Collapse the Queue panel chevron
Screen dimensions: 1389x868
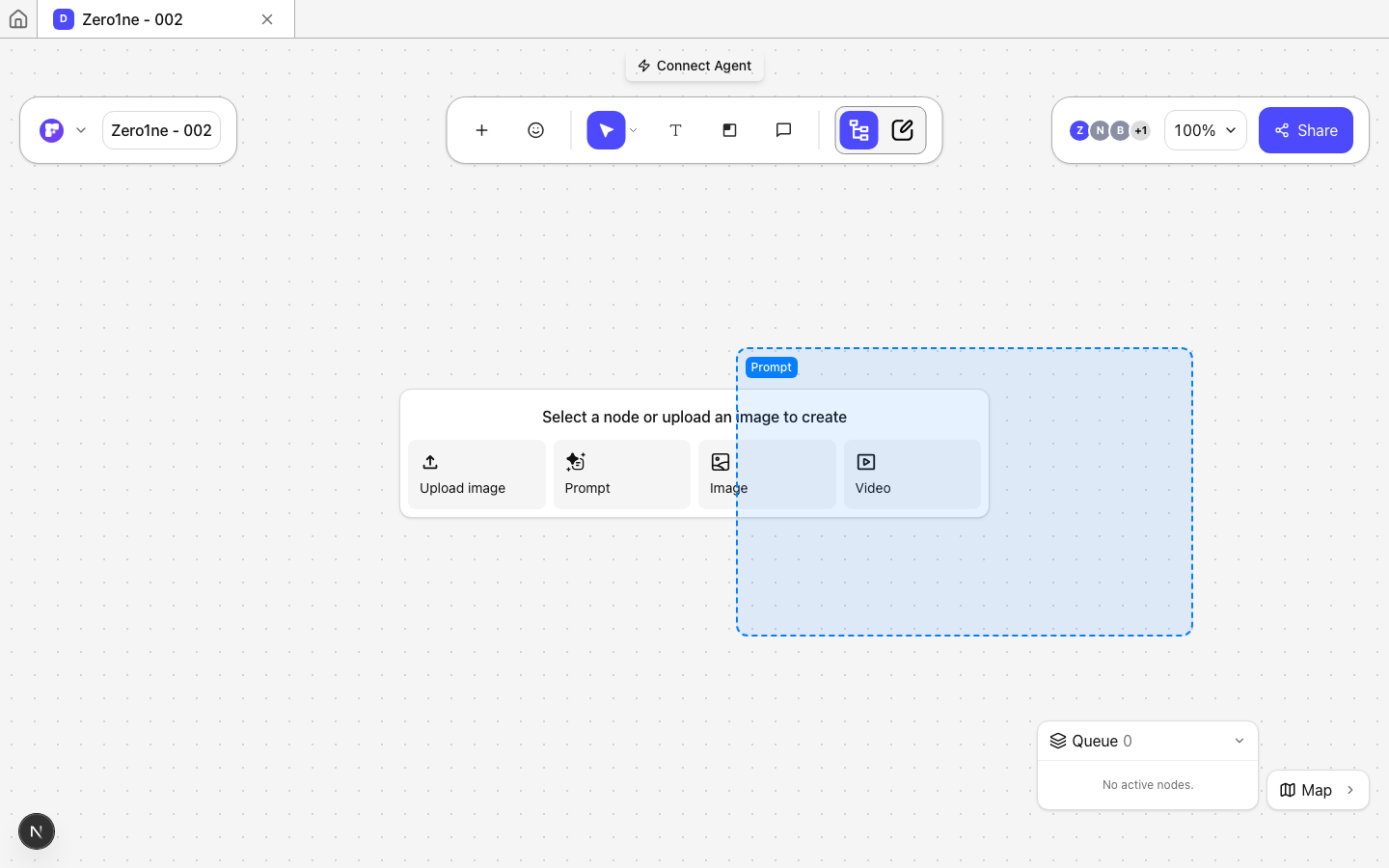1239,741
